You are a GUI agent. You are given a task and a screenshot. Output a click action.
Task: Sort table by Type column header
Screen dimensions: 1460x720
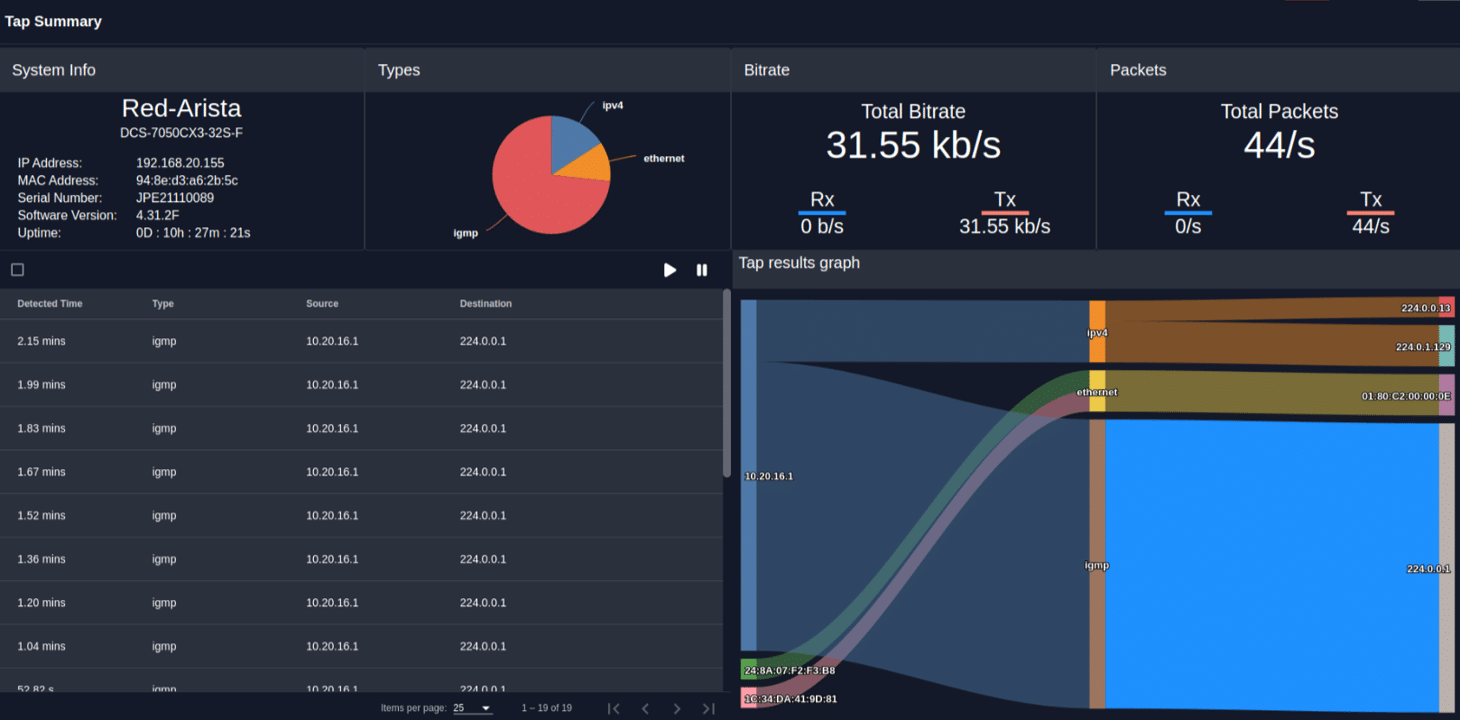[163, 304]
